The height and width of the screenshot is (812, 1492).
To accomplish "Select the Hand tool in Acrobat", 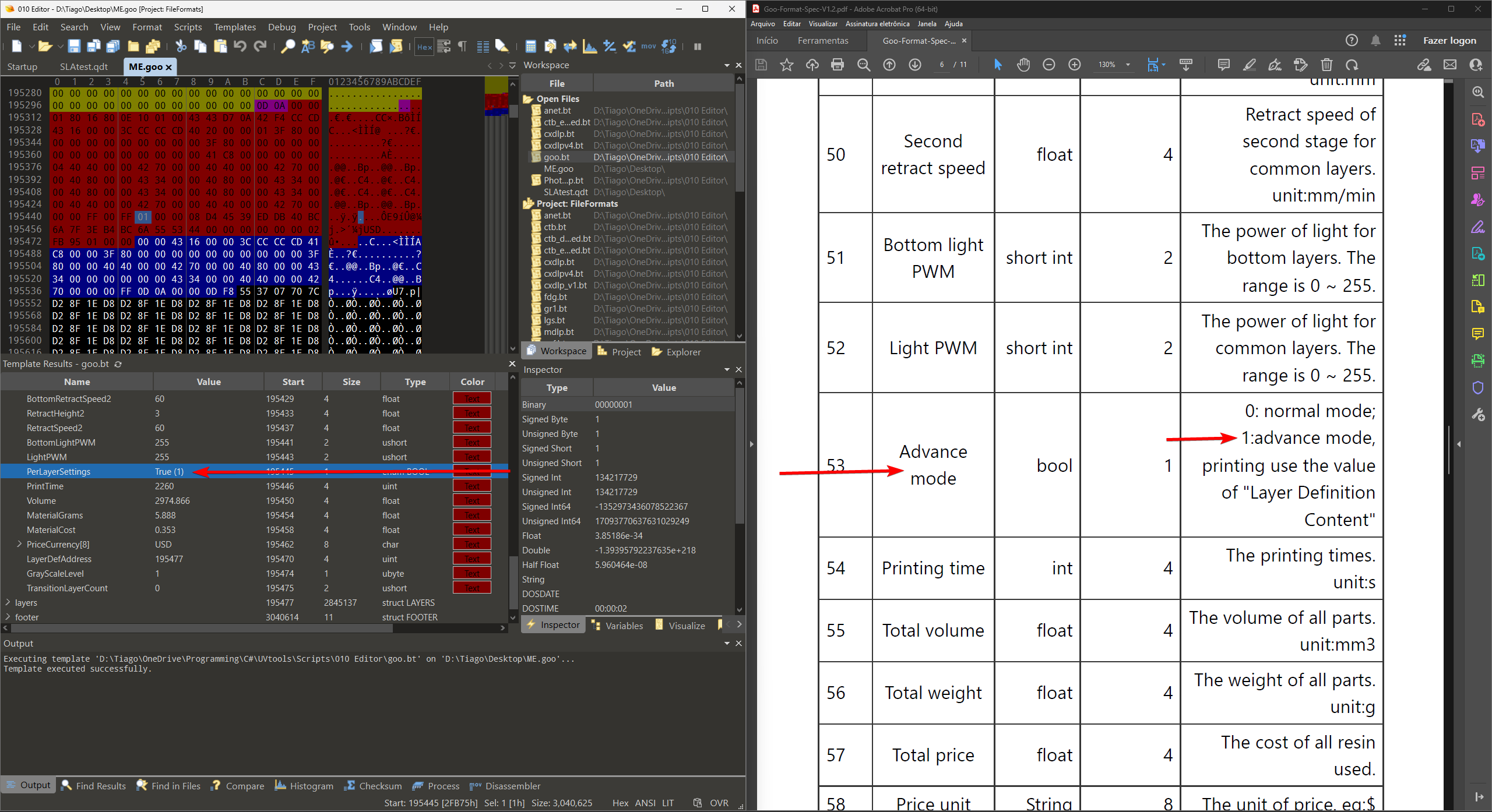I will (x=1023, y=65).
